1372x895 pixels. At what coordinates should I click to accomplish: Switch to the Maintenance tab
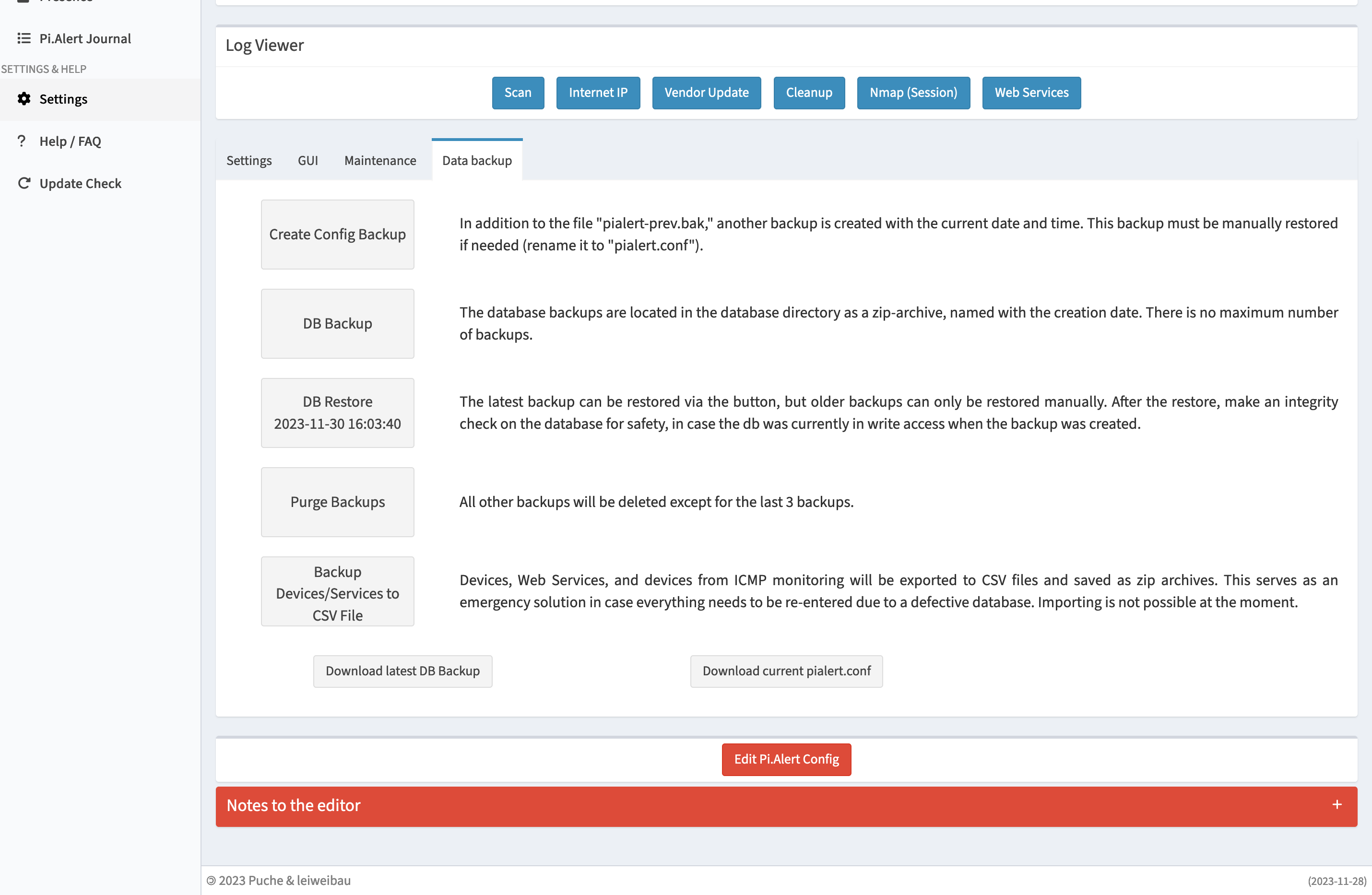(379, 160)
